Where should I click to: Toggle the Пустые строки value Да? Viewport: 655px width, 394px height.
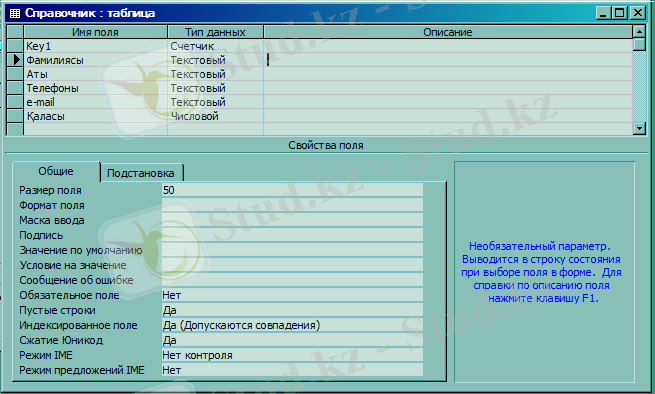click(292, 310)
